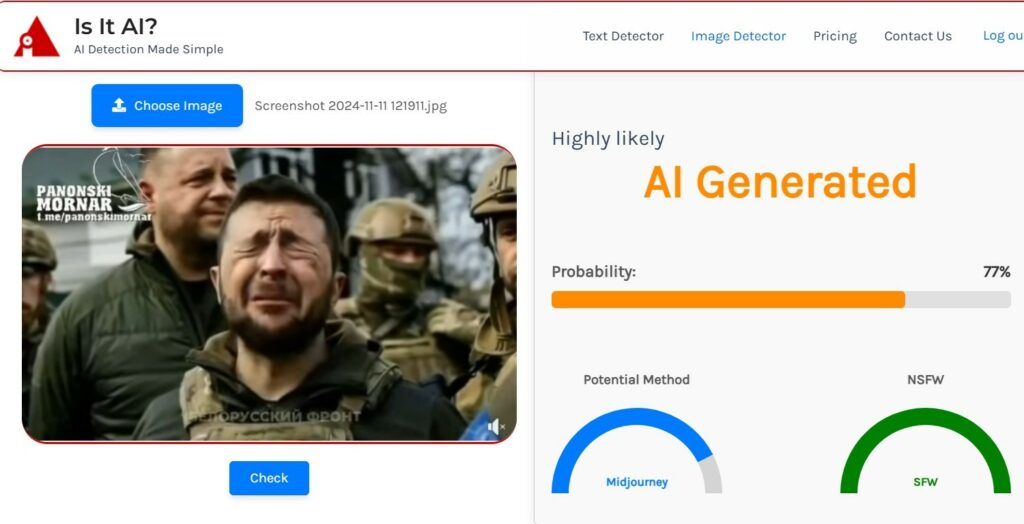Click the green SFW gauge label
This screenshot has width=1024, height=524.
click(925, 482)
